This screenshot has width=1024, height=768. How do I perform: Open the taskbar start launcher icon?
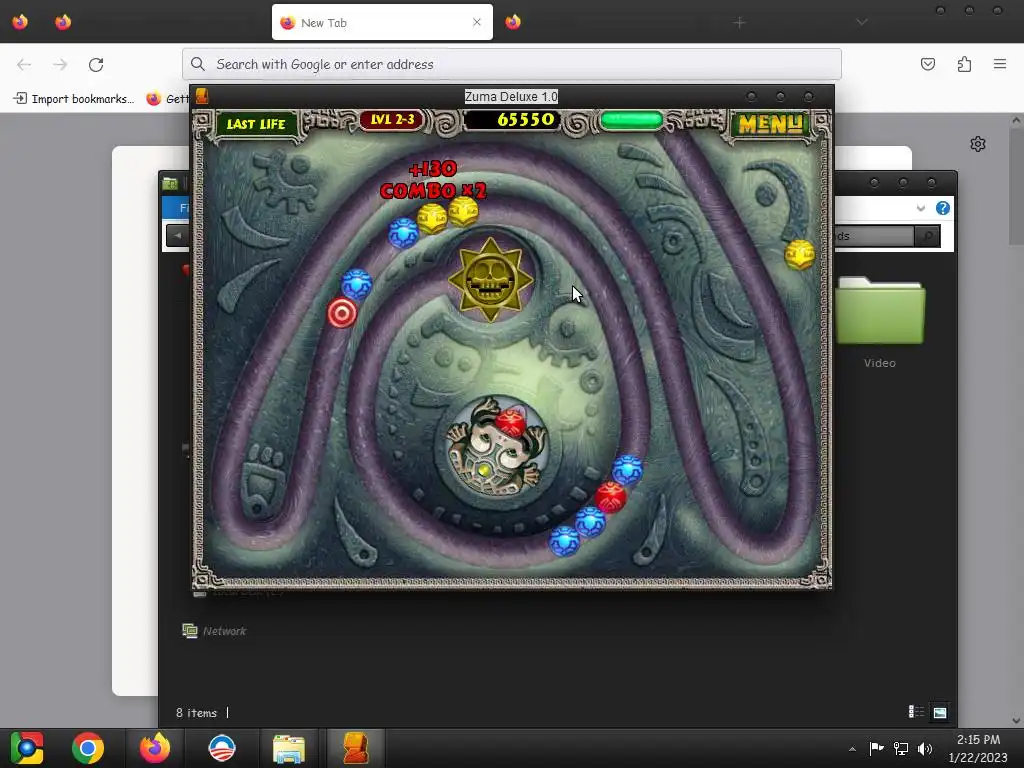[27, 748]
